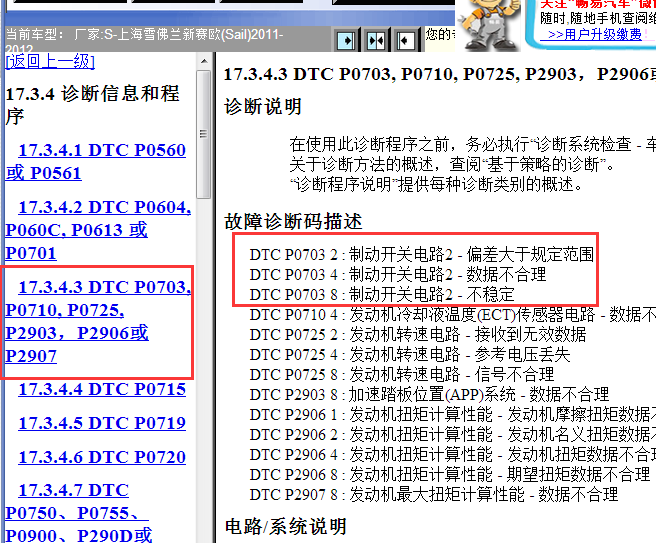The image size is (656, 543).
Task: Click the DTC P2906 2 line
Action: coord(453,435)
